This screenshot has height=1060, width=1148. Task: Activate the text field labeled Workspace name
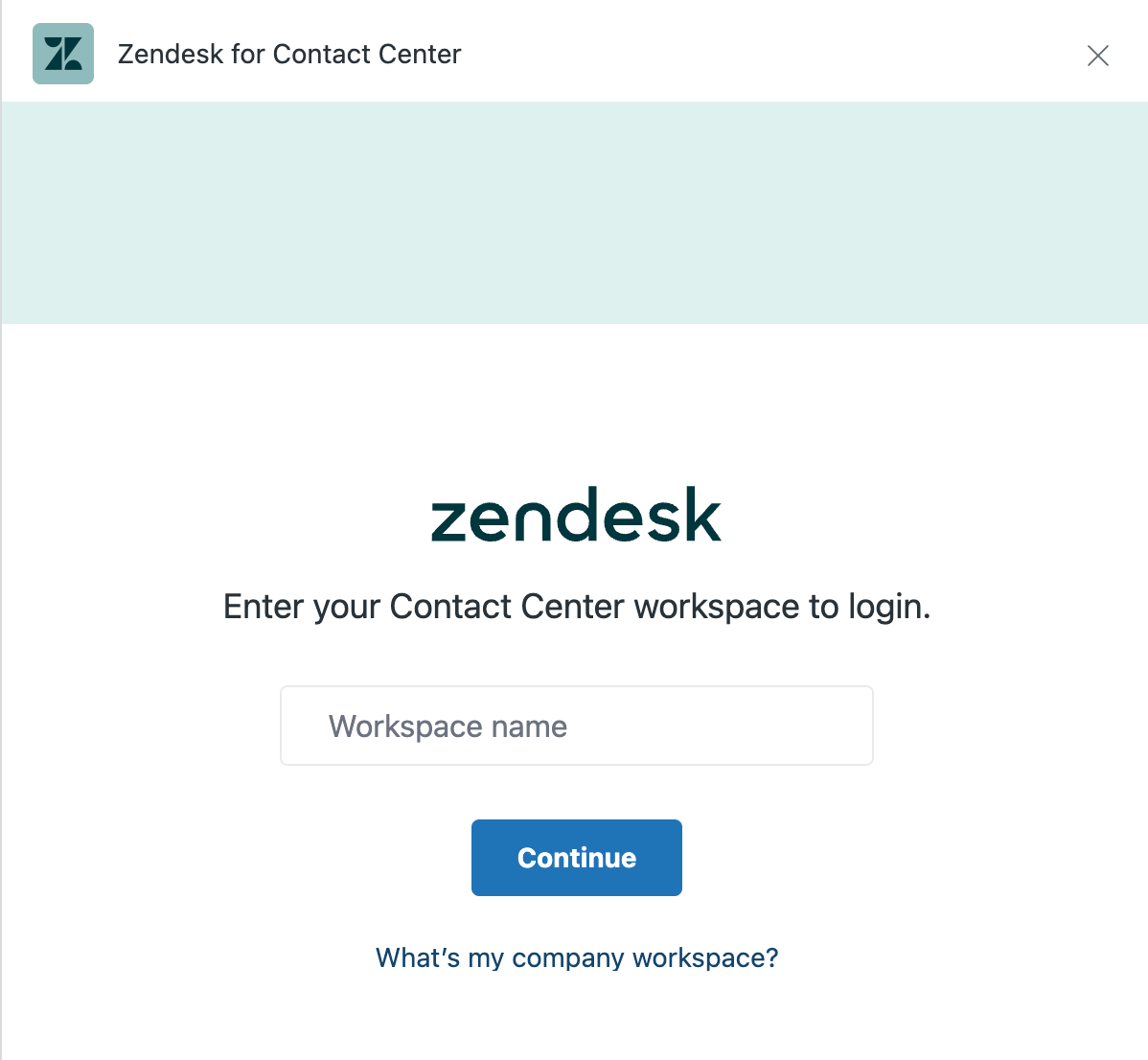point(576,726)
